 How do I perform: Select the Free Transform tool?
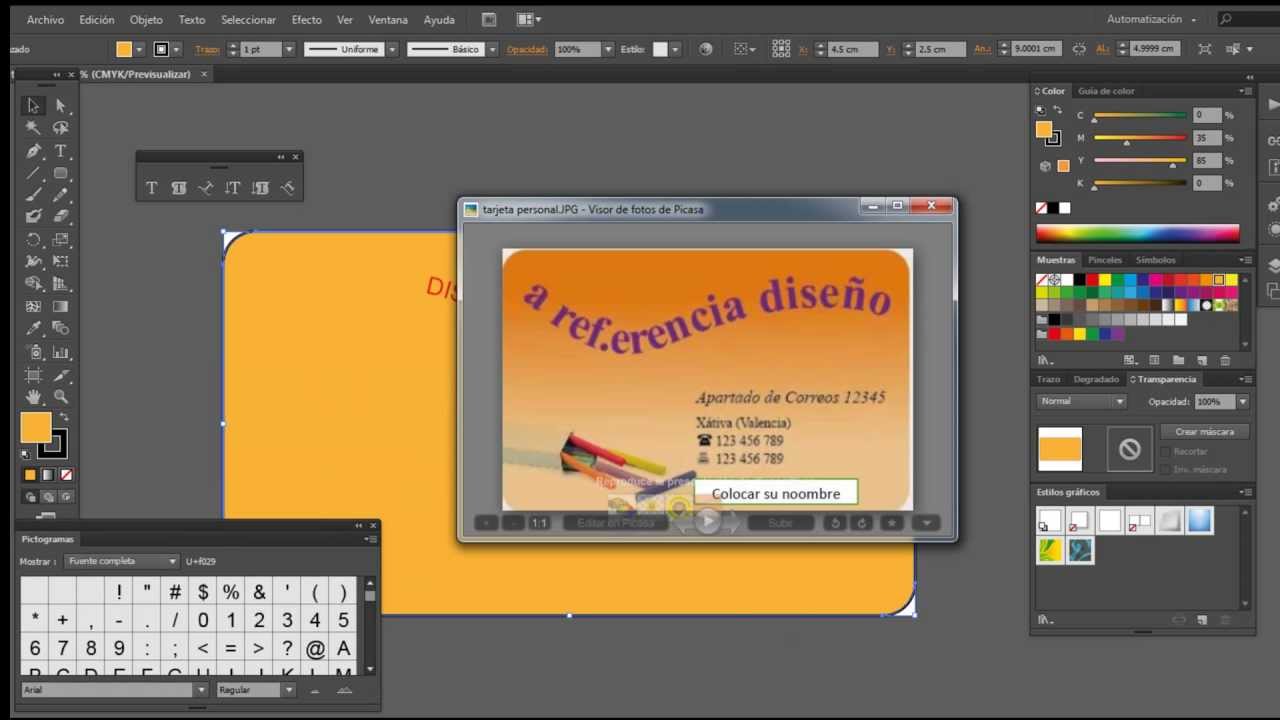pos(61,262)
